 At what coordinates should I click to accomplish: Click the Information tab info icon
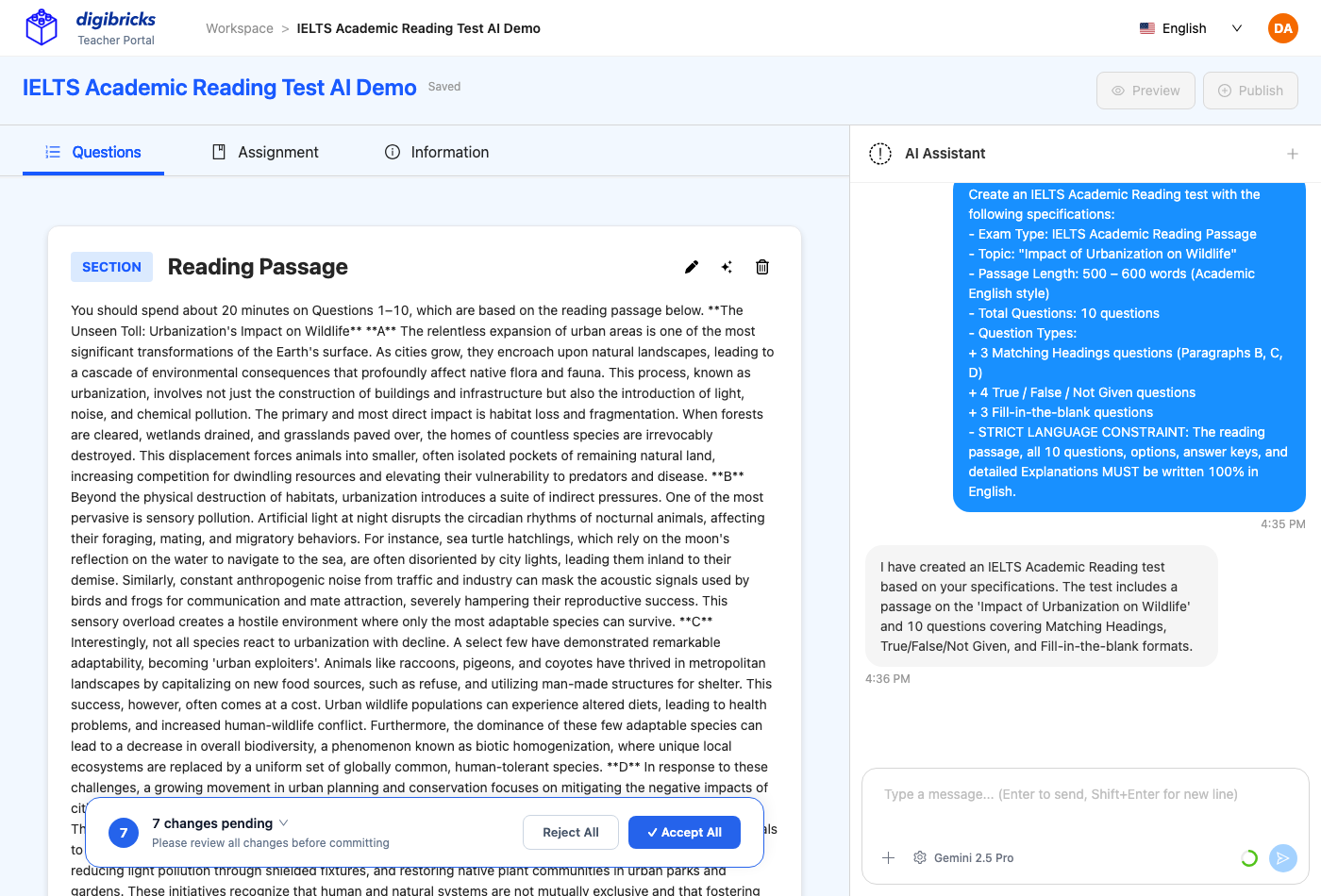point(393,152)
